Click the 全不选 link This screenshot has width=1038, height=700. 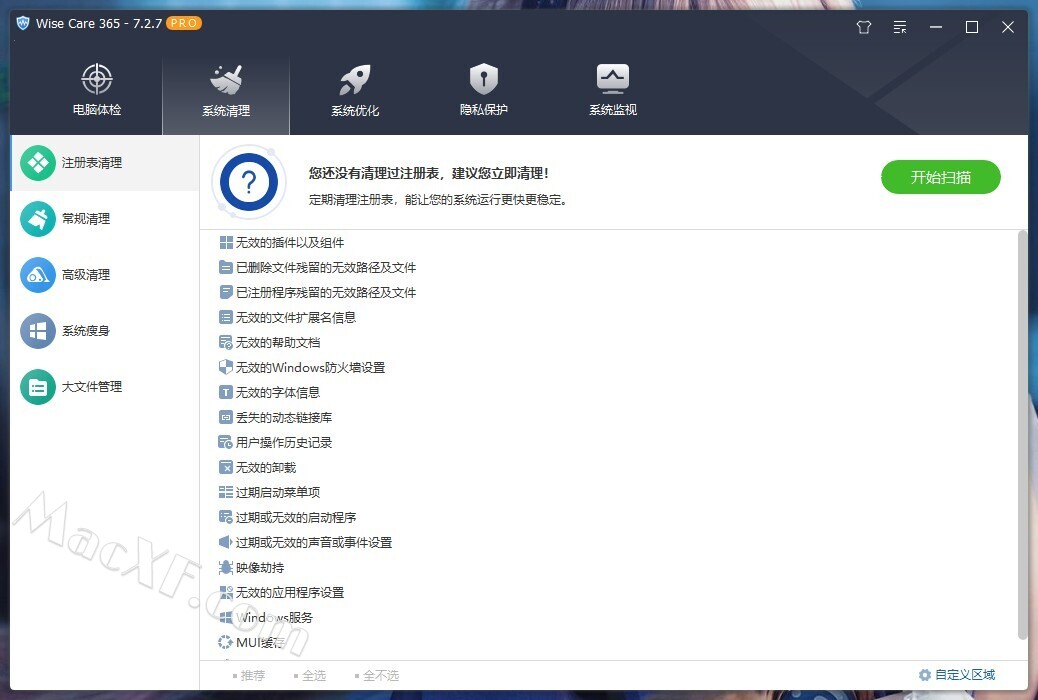(x=377, y=675)
